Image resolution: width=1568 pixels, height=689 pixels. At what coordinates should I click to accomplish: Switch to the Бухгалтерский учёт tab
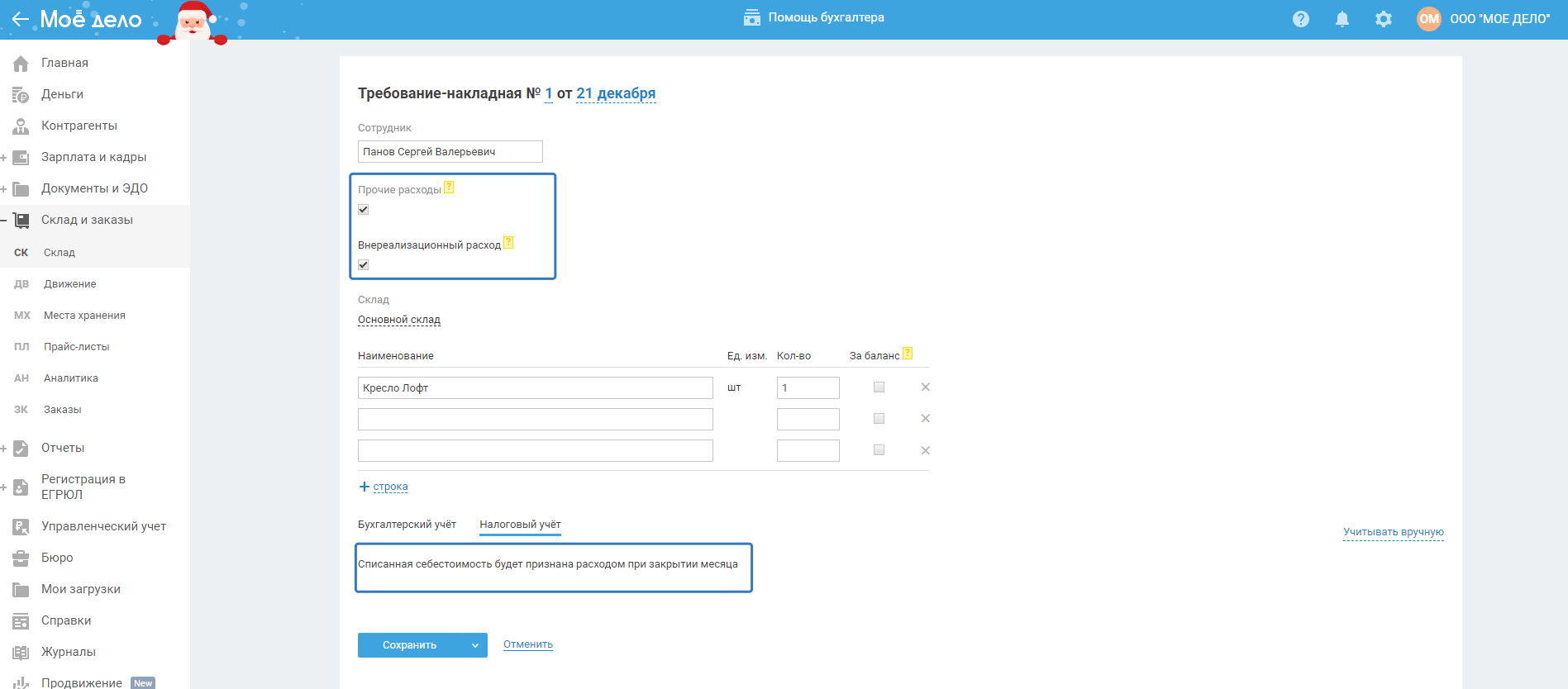[x=407, y=525]
